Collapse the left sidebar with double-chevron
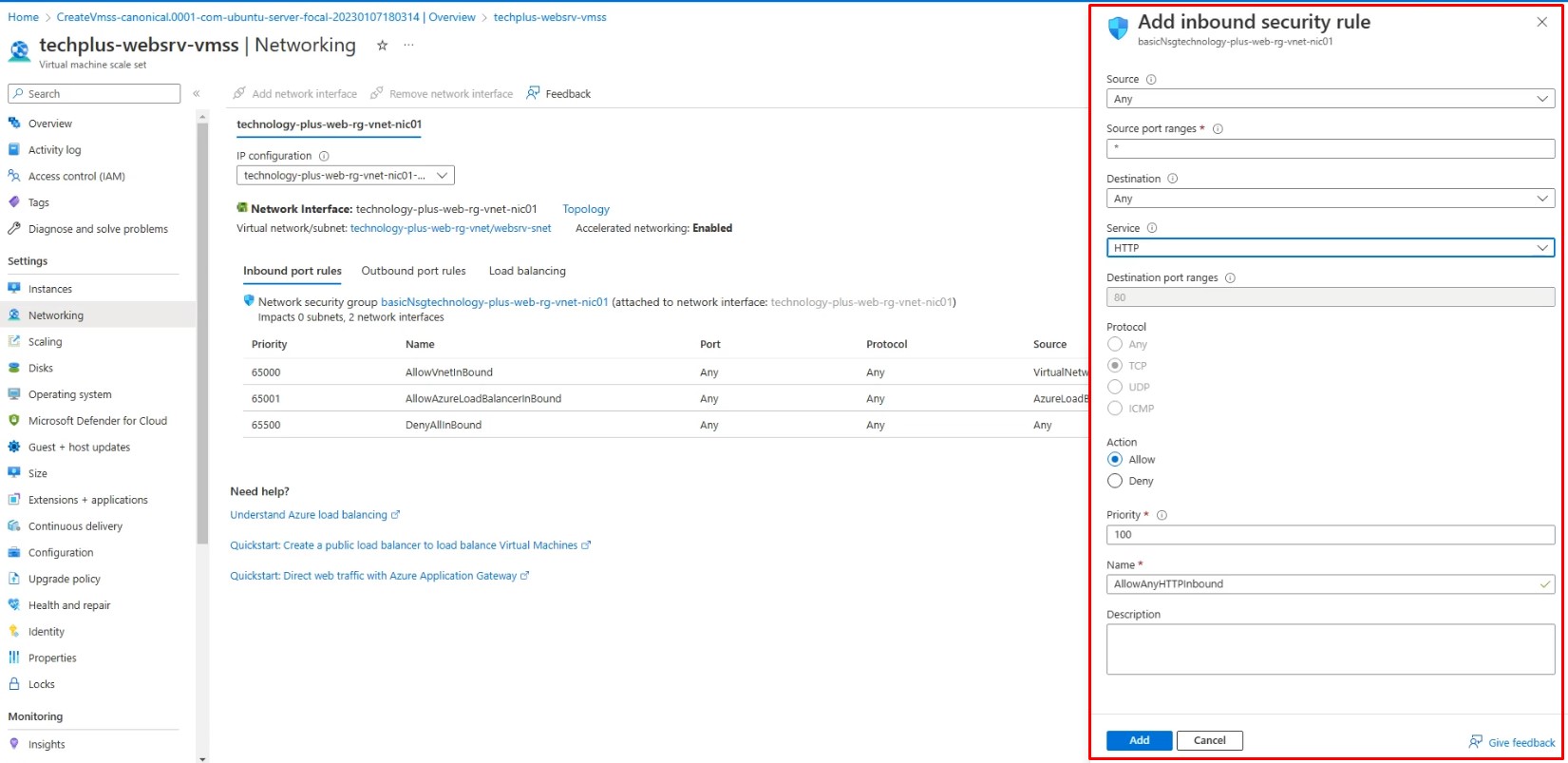The image size is (1568, 763). (x=197, y=93)
